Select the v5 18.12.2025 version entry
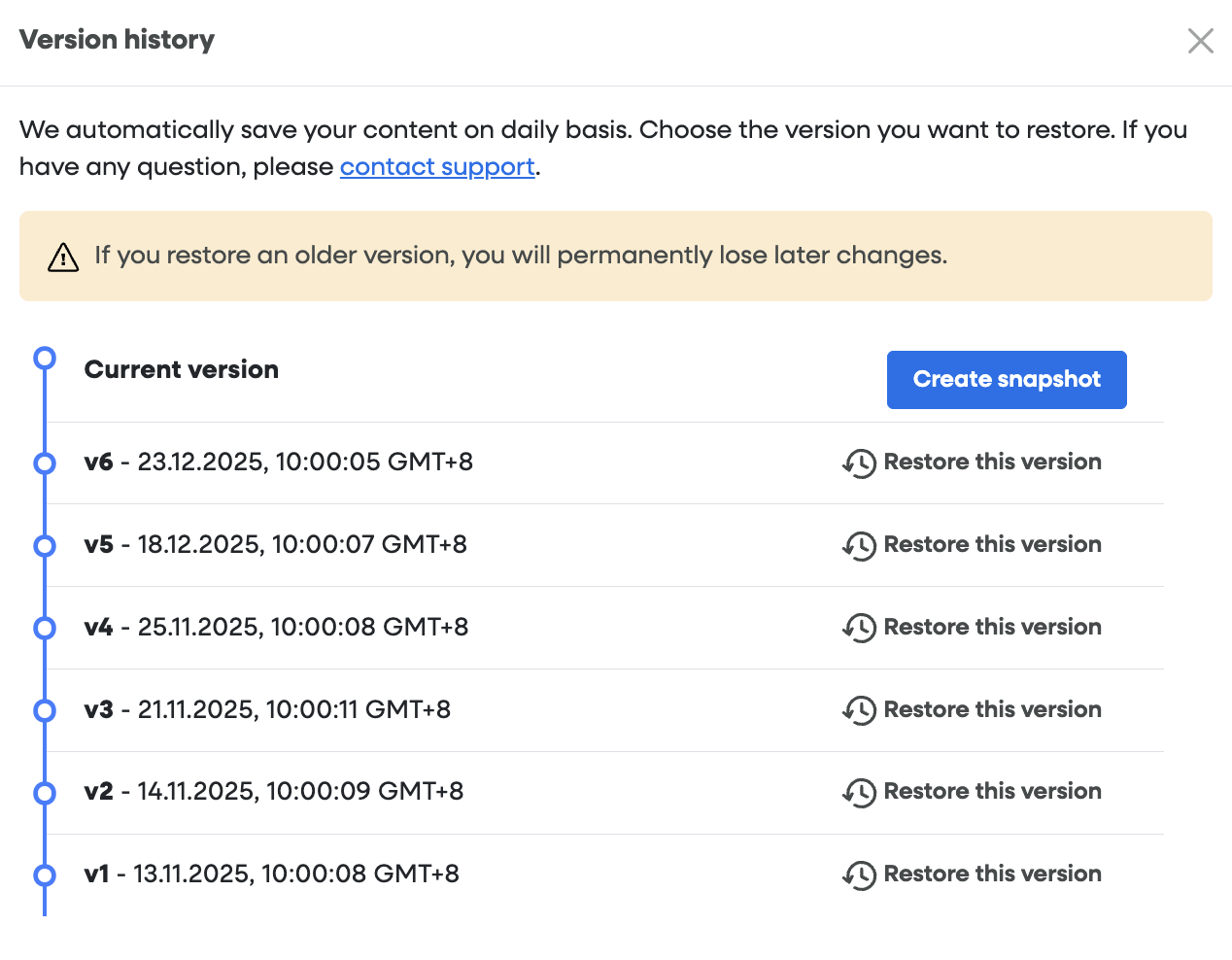This screenshot has width=1232, height=960. 275,545
